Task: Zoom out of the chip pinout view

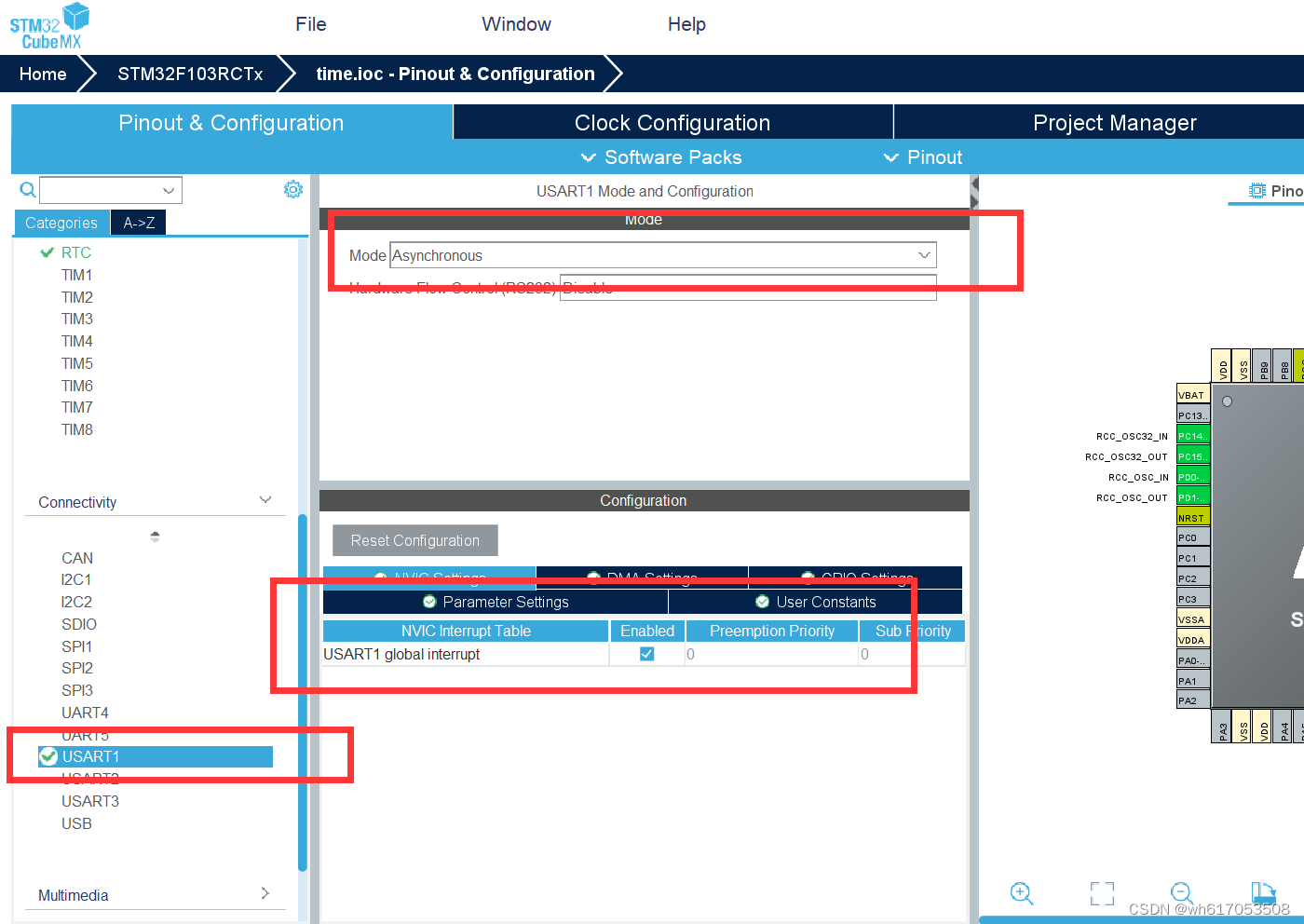Action: tap(1182, 893)
